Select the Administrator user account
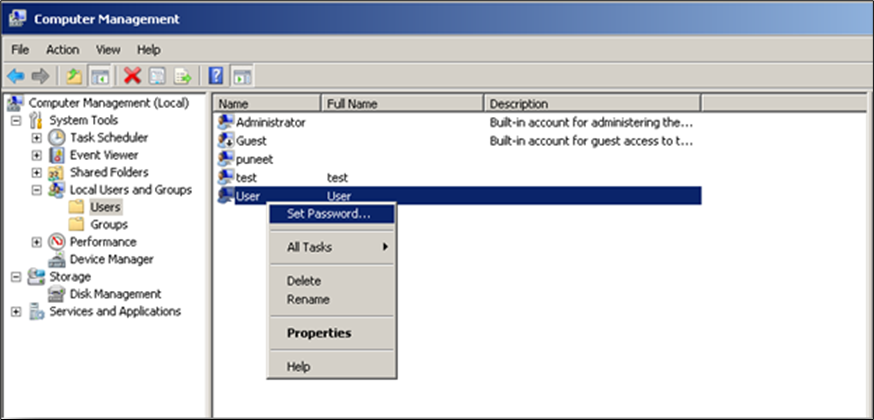This screenshot has height=420, width=874. (x=270, y=122)
